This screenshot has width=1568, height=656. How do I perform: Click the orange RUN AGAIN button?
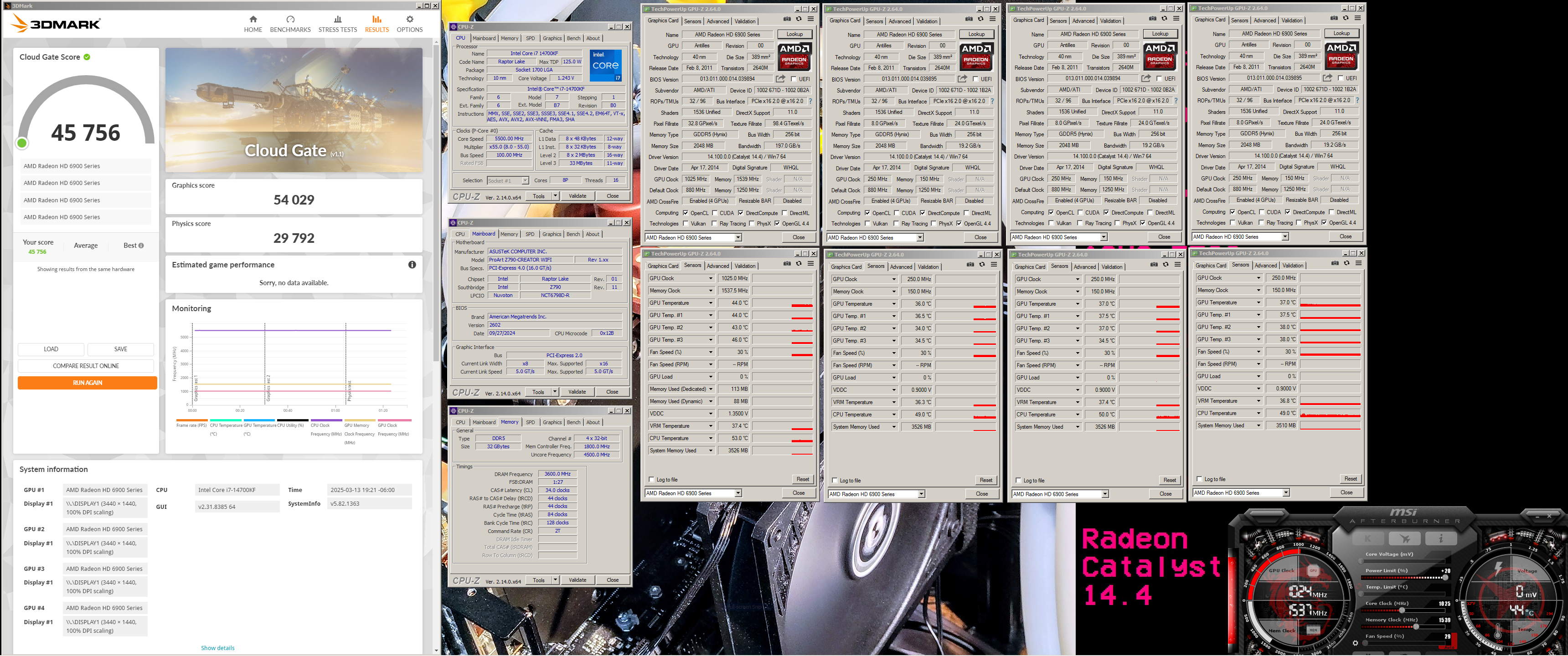point(87,383)
